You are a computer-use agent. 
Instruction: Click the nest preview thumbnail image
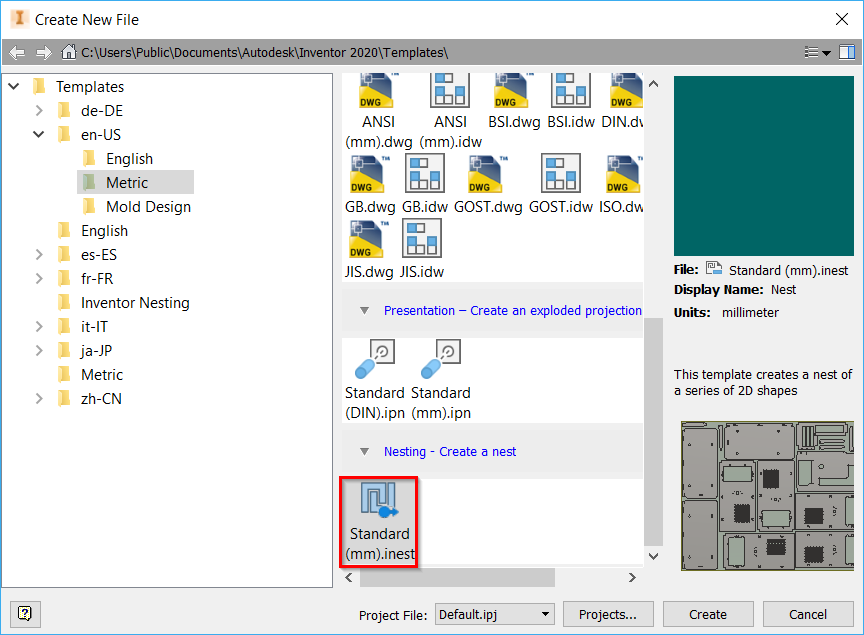pyautogui.click(x=767, y=496)
